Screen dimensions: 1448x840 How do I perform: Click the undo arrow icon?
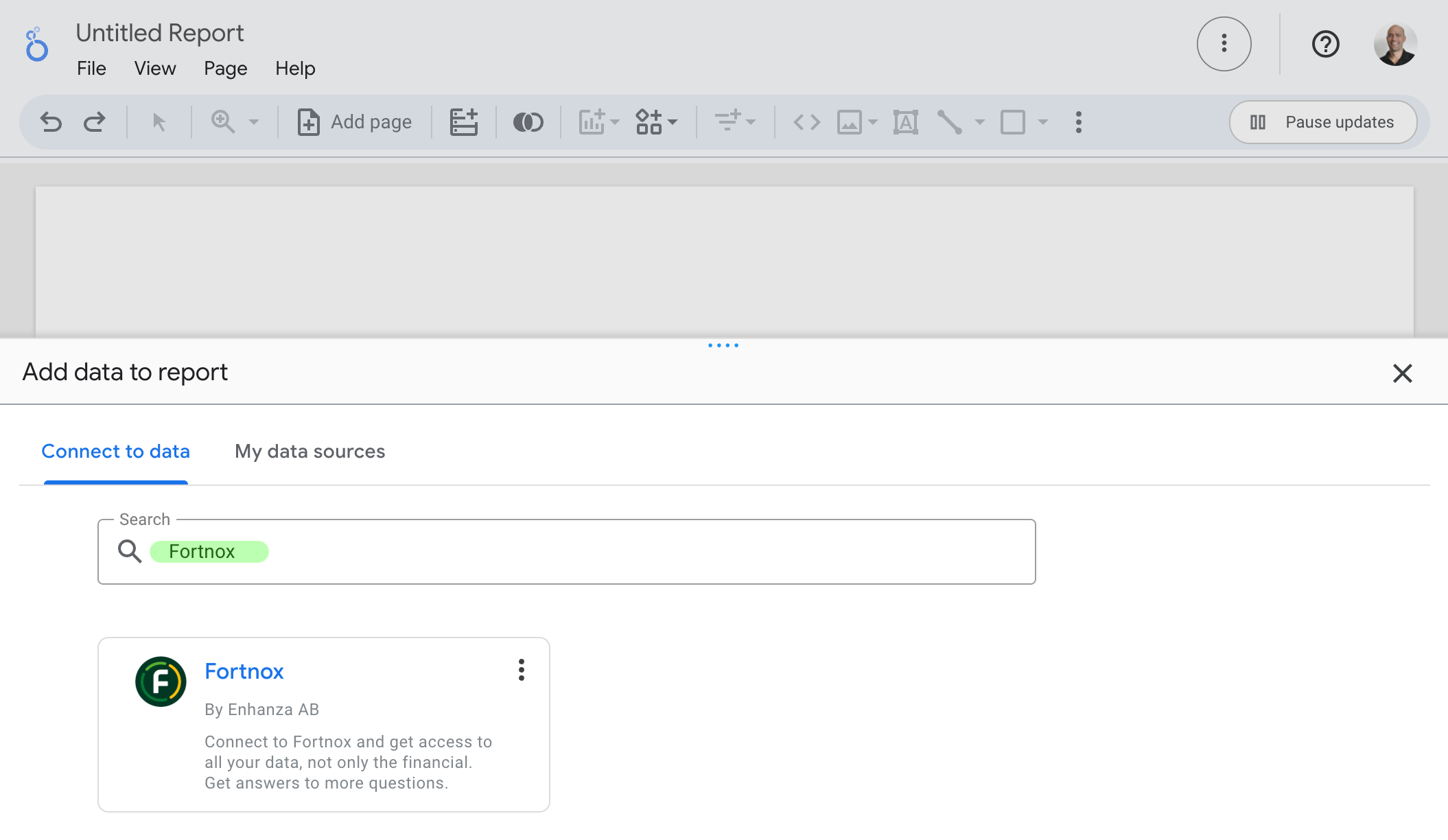tap(51, 122)
